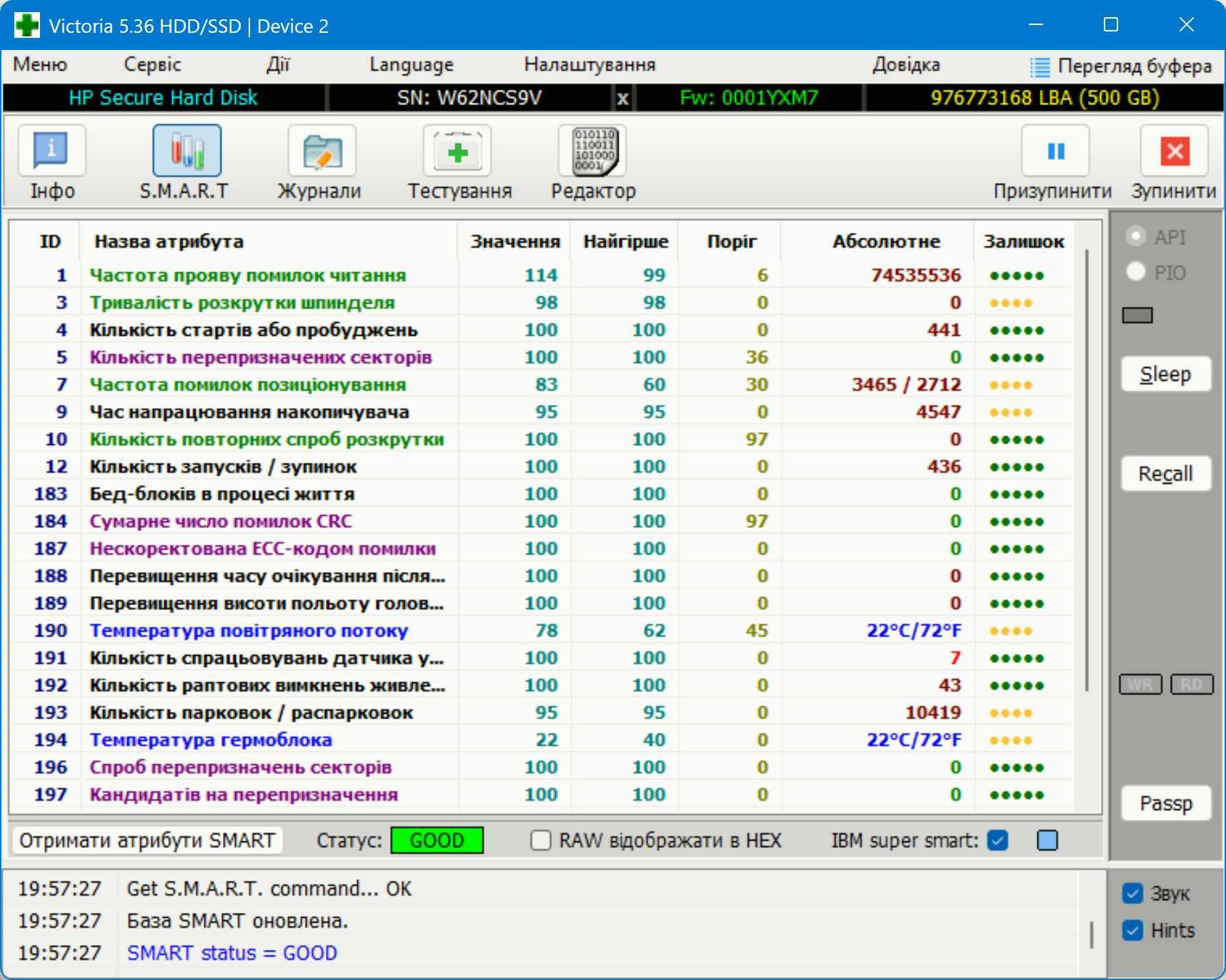Click the Перегляд буфера label

1135,66
